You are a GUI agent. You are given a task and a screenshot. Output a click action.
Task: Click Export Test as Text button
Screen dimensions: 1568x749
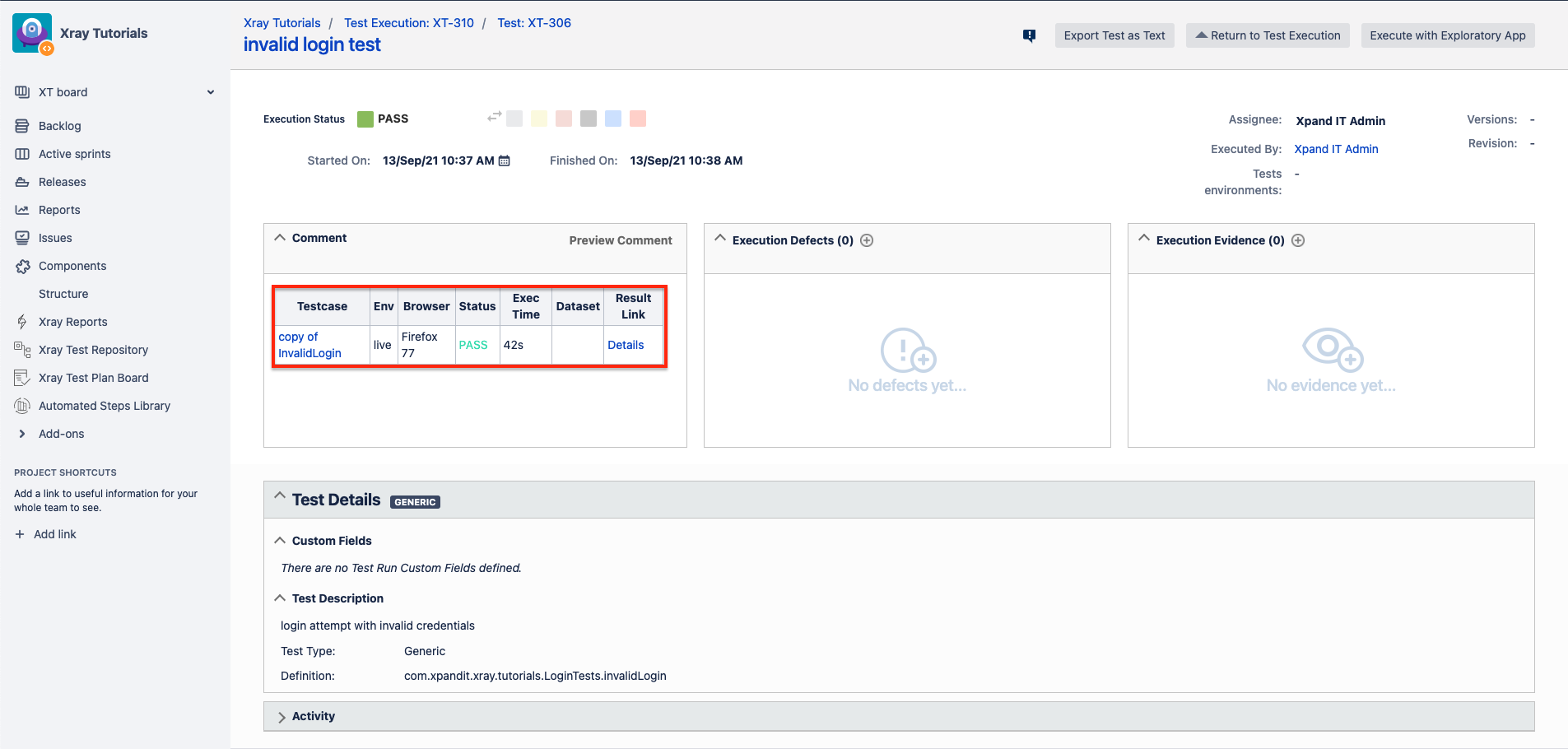(x=1114, y=35)
